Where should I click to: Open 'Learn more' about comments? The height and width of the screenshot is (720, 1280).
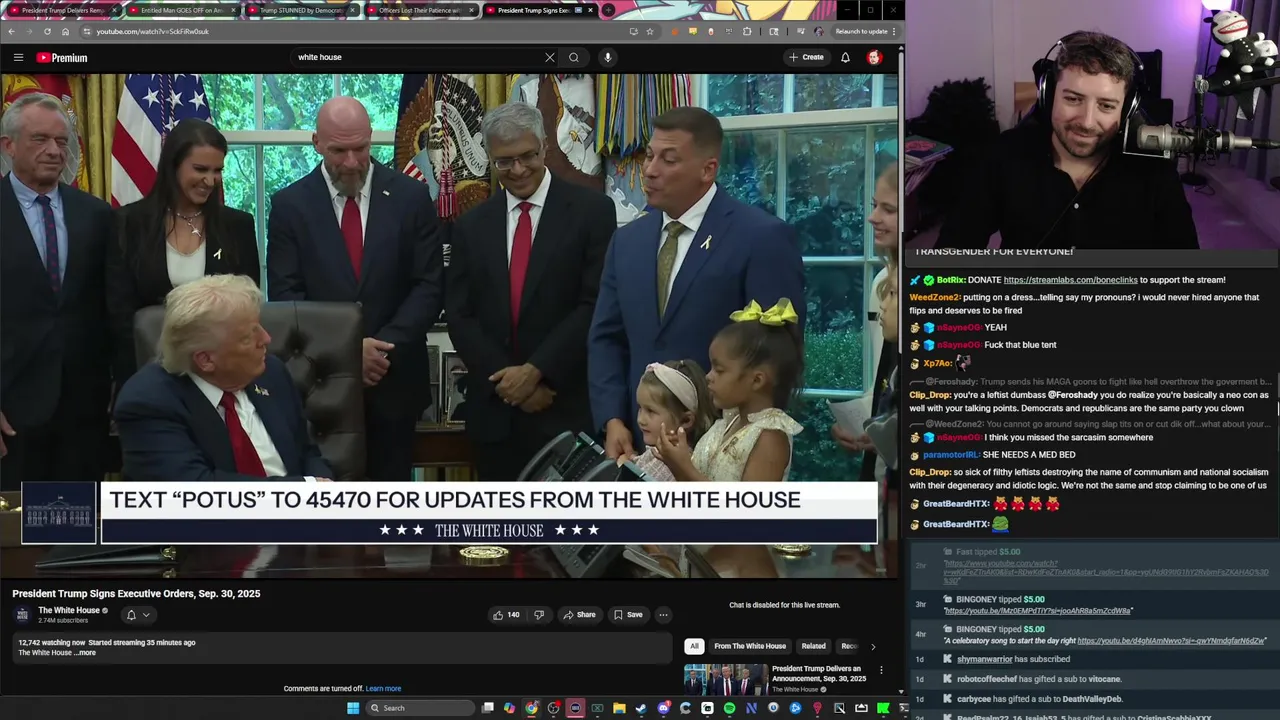[383, 688]
